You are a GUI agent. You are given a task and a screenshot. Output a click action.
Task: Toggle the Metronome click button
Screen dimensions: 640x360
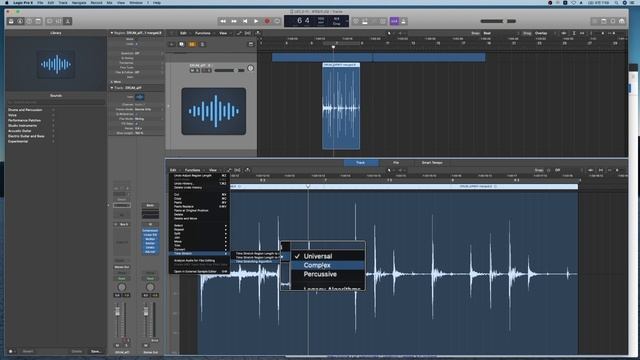click(403, 21)
